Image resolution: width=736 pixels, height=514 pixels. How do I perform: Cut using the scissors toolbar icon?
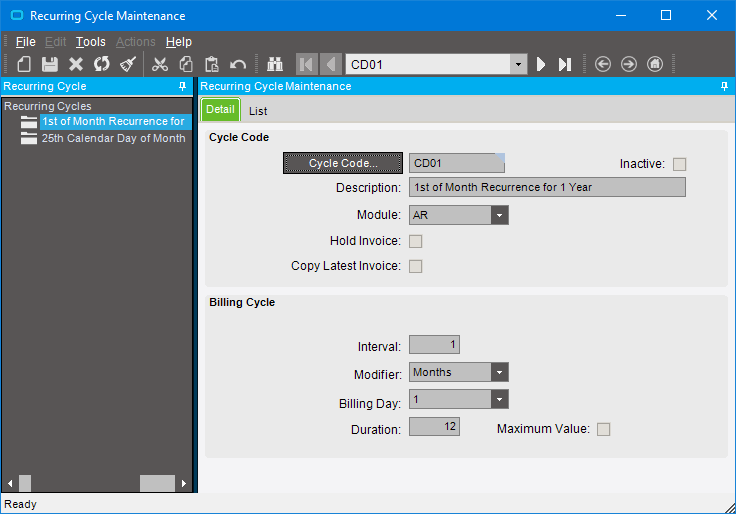160,64
